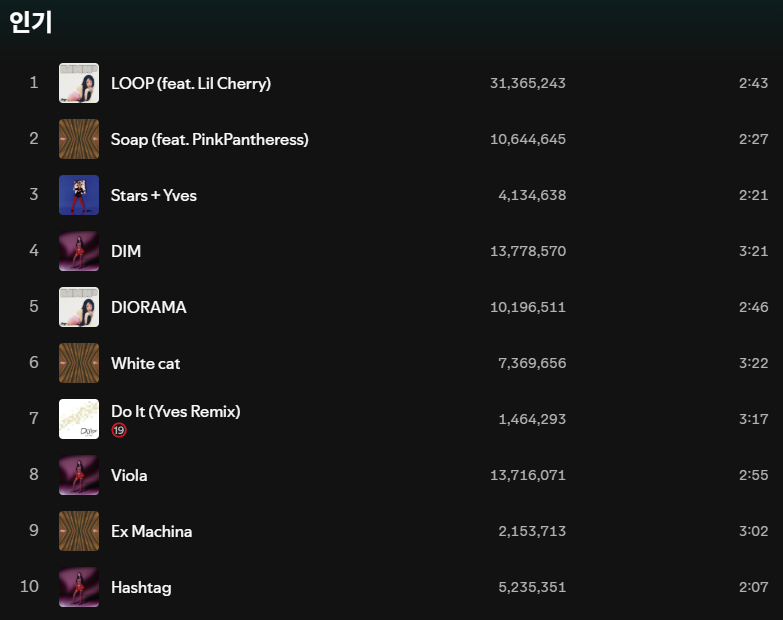Click the Soap album art thumbnail
The width and height of the screenshot is (783, 620).
79,139
